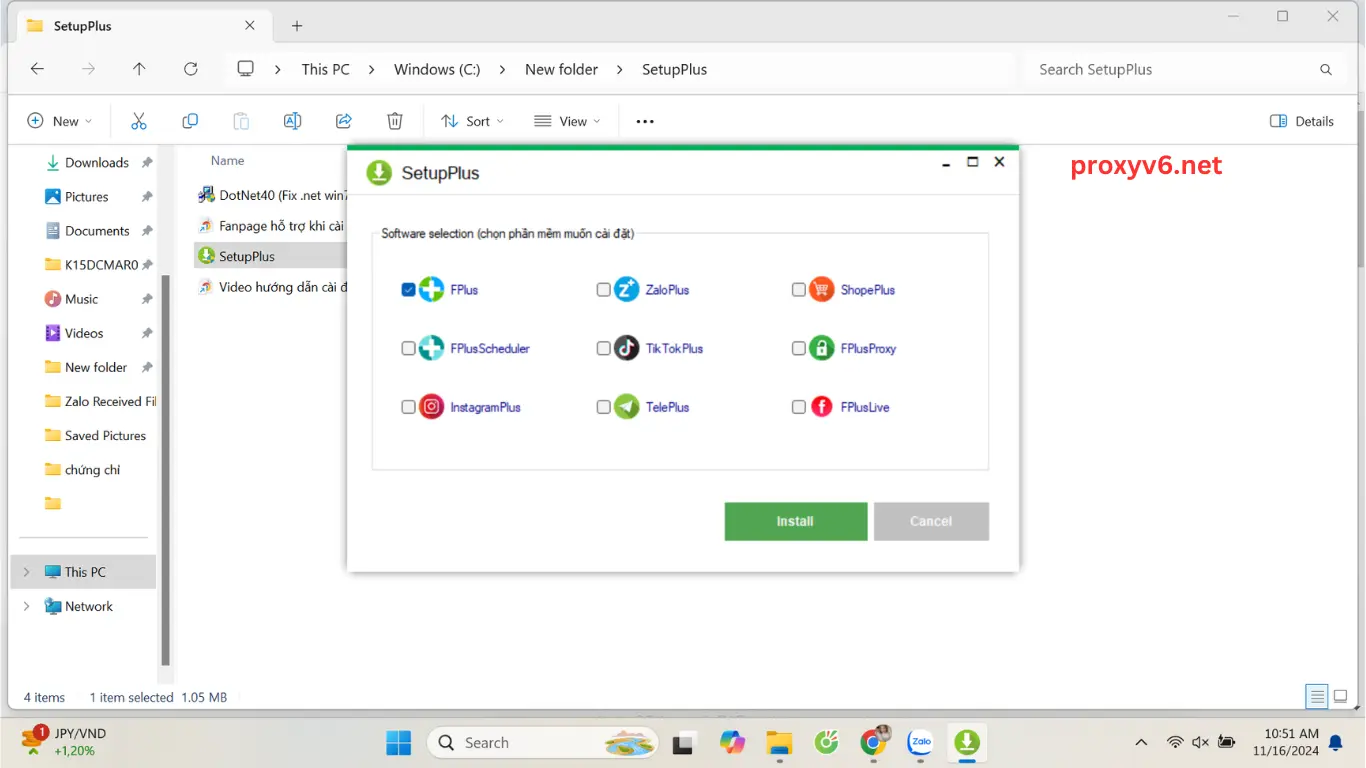The image size is (1366, 768).
Task: Expand the Network tree node
Action: pyautogui.click(x=26, y=606)
